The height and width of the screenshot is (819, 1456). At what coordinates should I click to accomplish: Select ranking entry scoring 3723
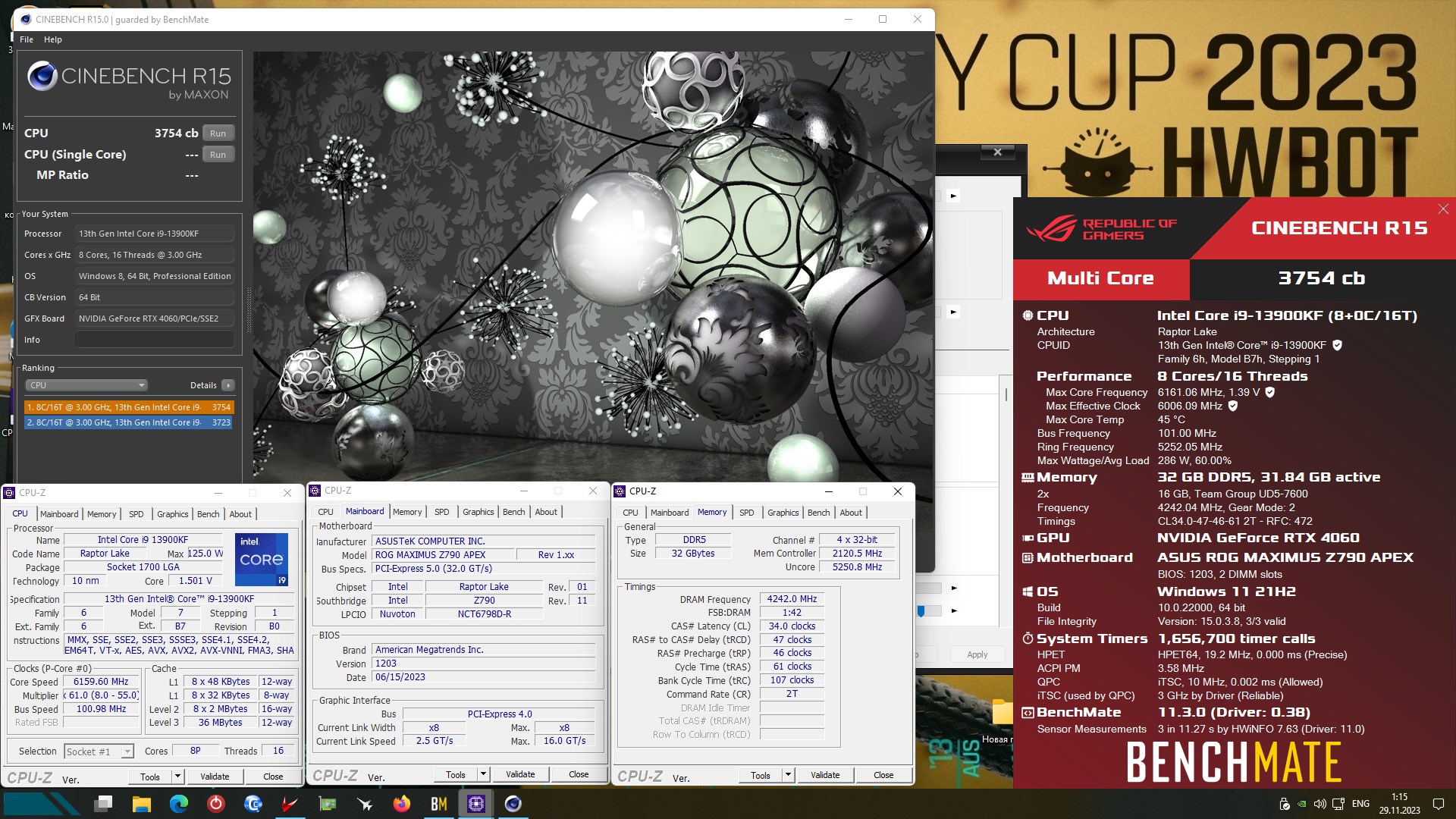tap(129, 422)
